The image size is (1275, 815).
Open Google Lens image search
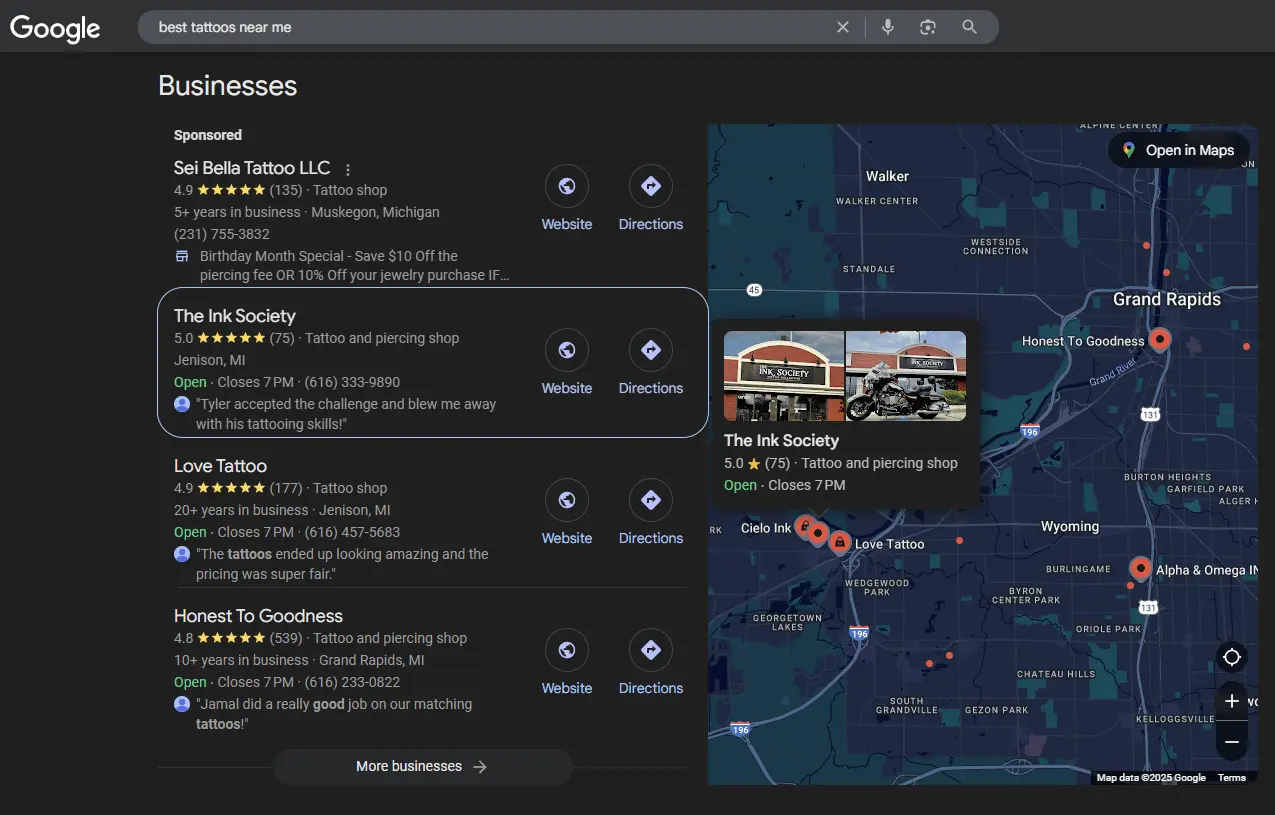click(928, 27)
